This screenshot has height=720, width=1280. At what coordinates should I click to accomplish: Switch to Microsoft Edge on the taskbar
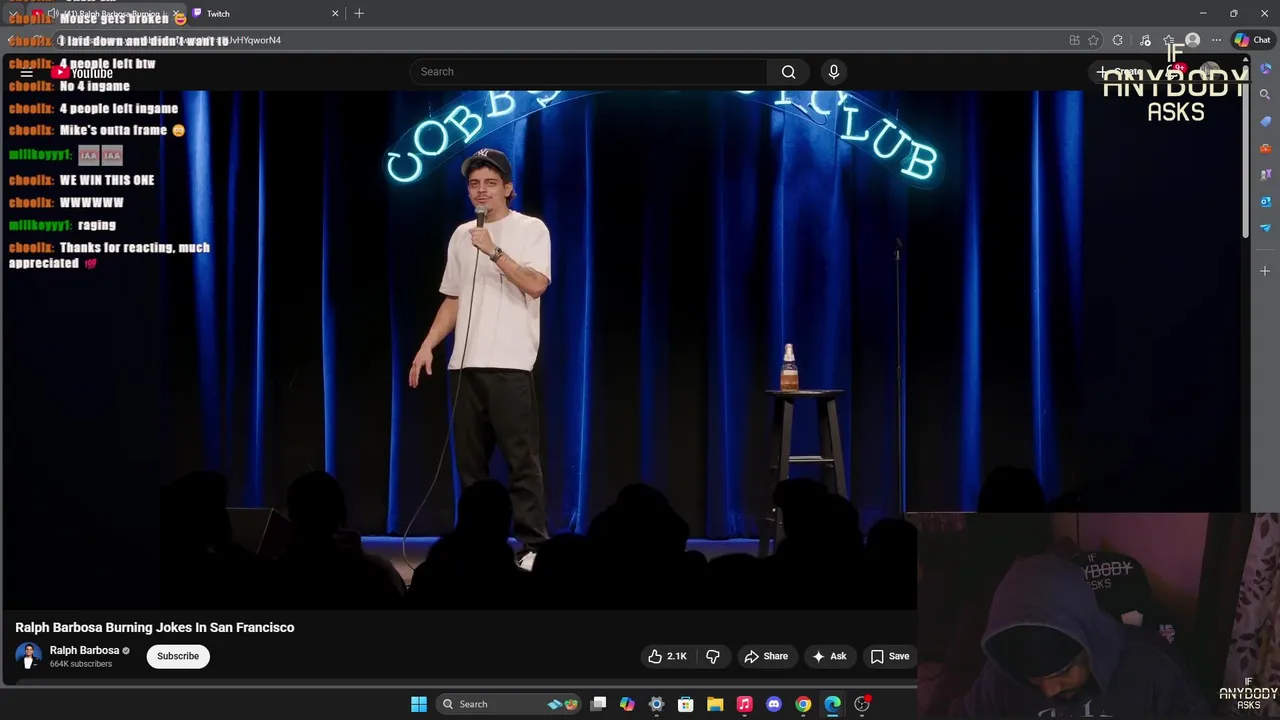832,704
